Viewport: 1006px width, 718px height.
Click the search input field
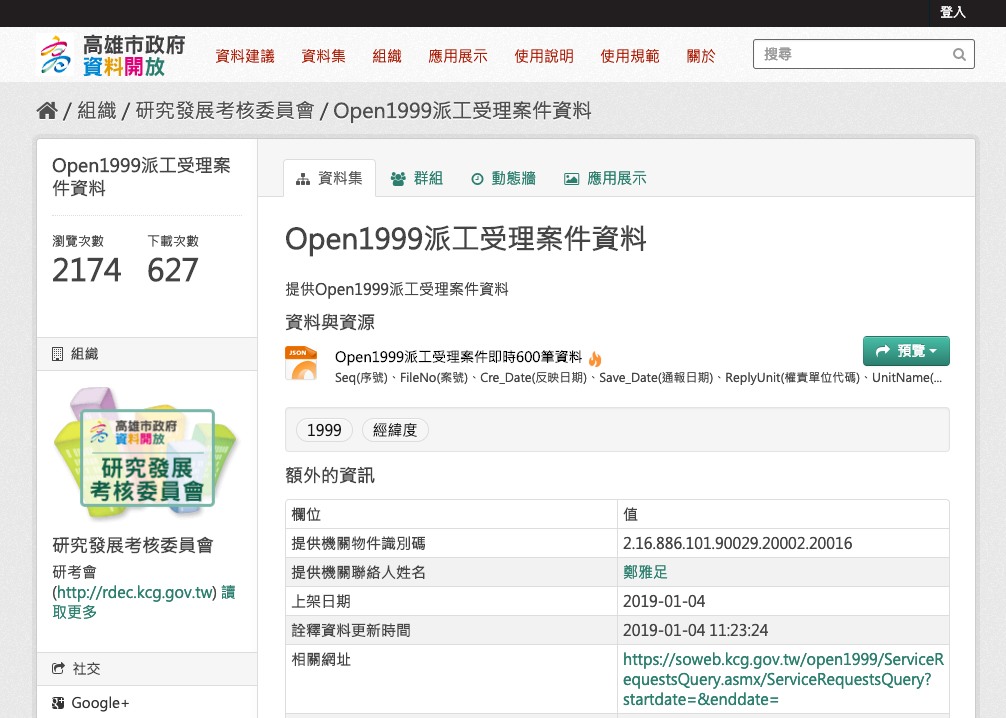tap(850, 55)
